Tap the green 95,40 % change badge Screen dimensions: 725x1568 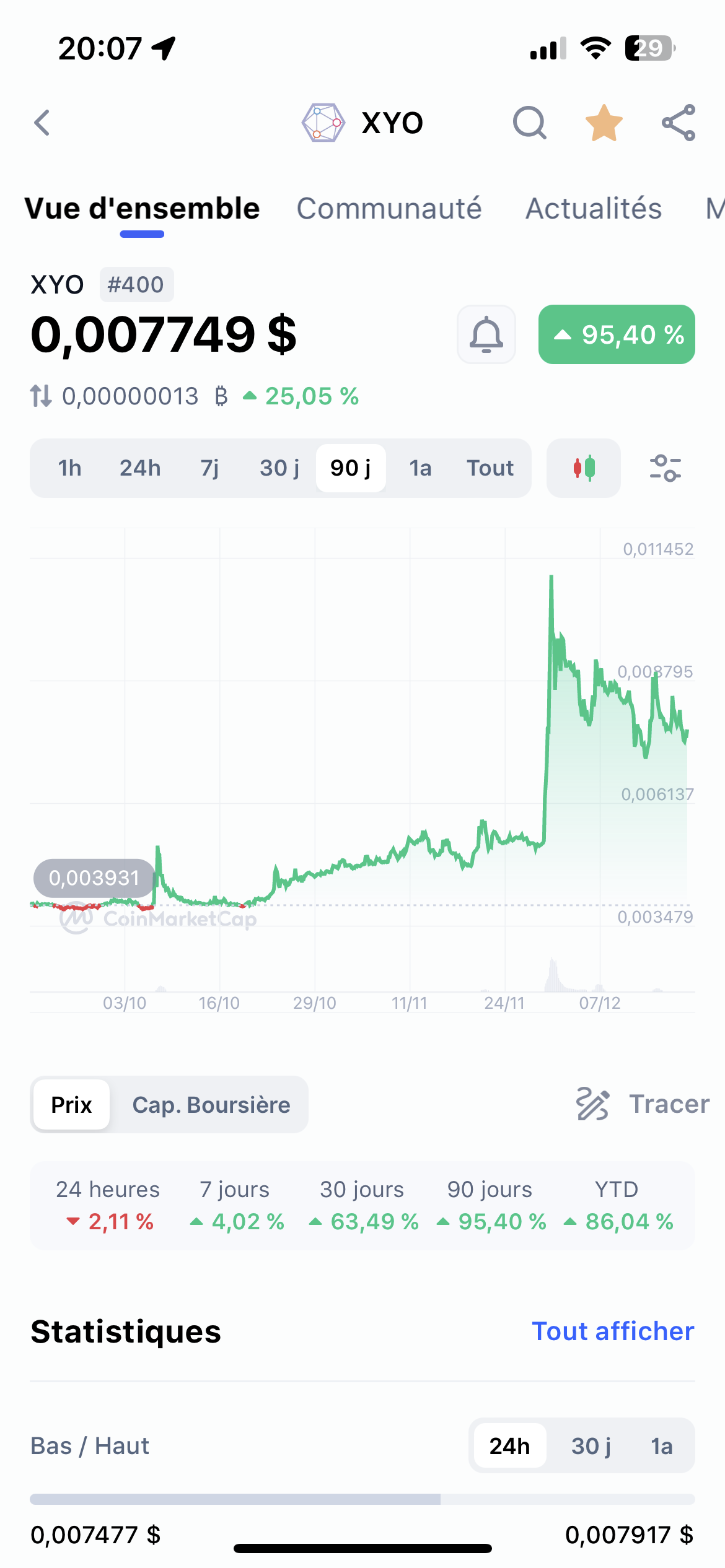pyautogui.click(x=617, y=334)
